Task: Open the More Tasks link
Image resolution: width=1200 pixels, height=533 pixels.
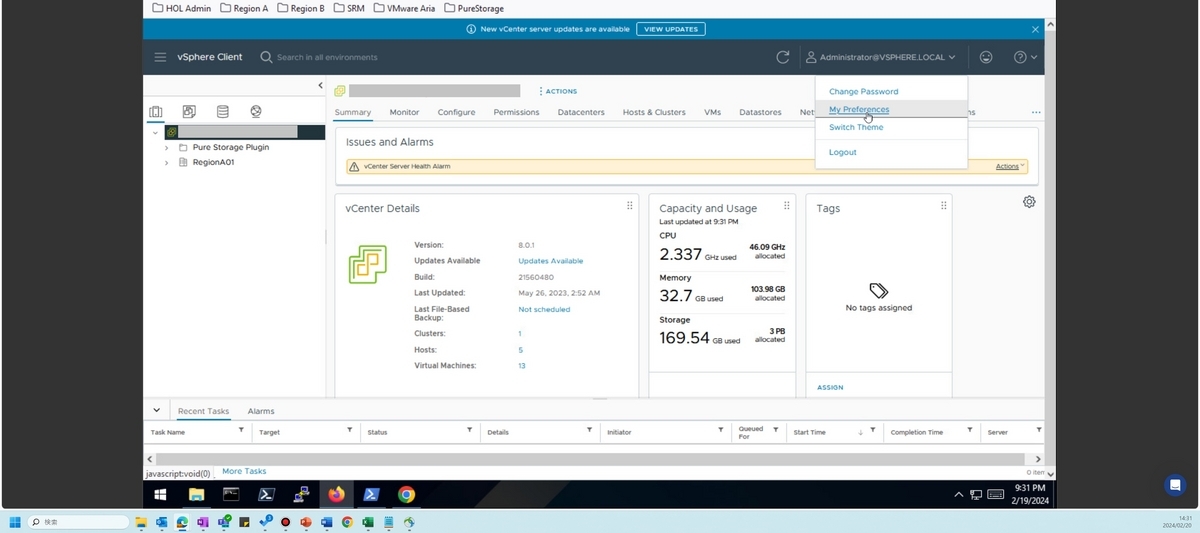Action: click(x=244, y=471)
